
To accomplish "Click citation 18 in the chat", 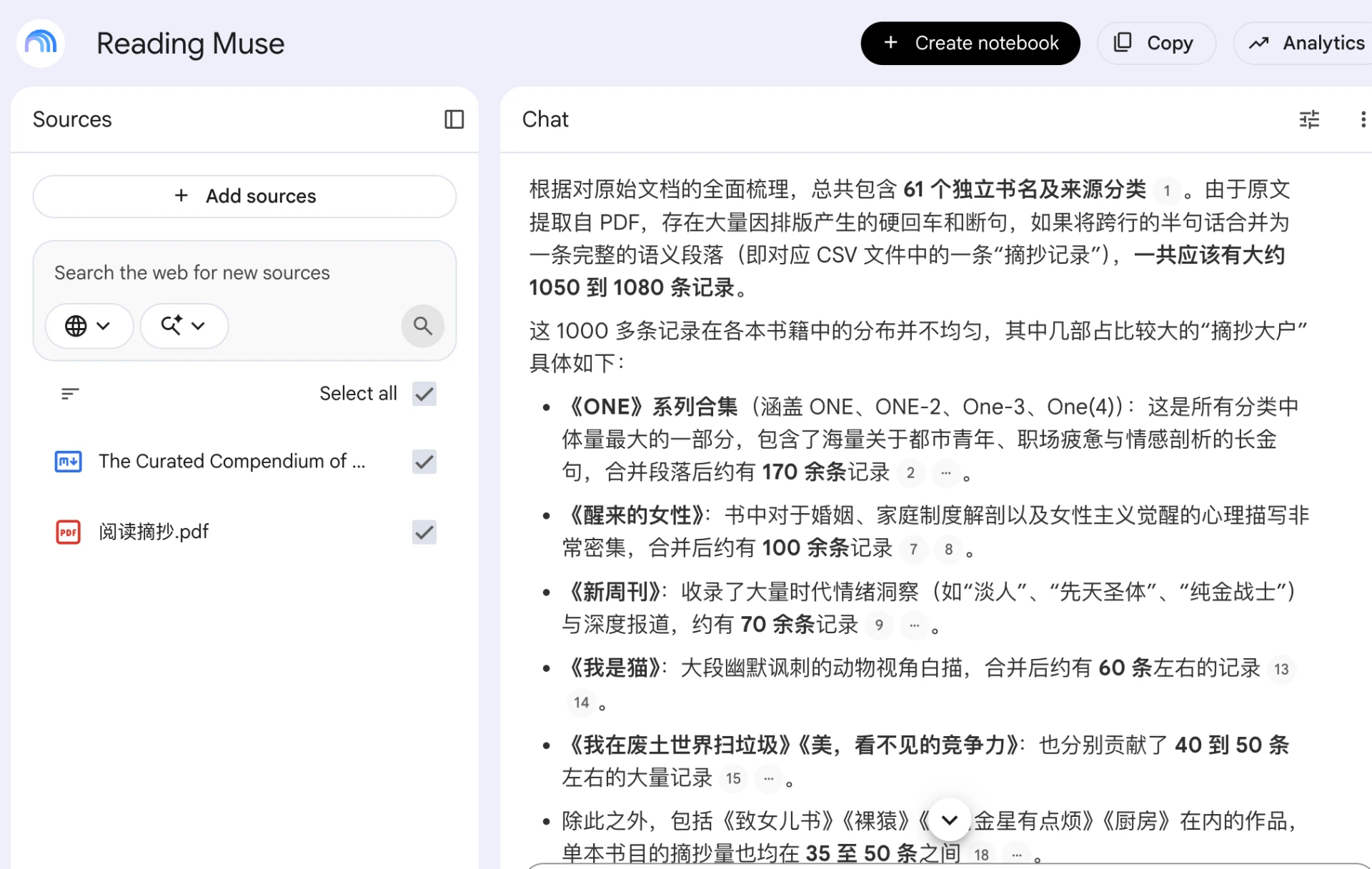I will point(981,855).
